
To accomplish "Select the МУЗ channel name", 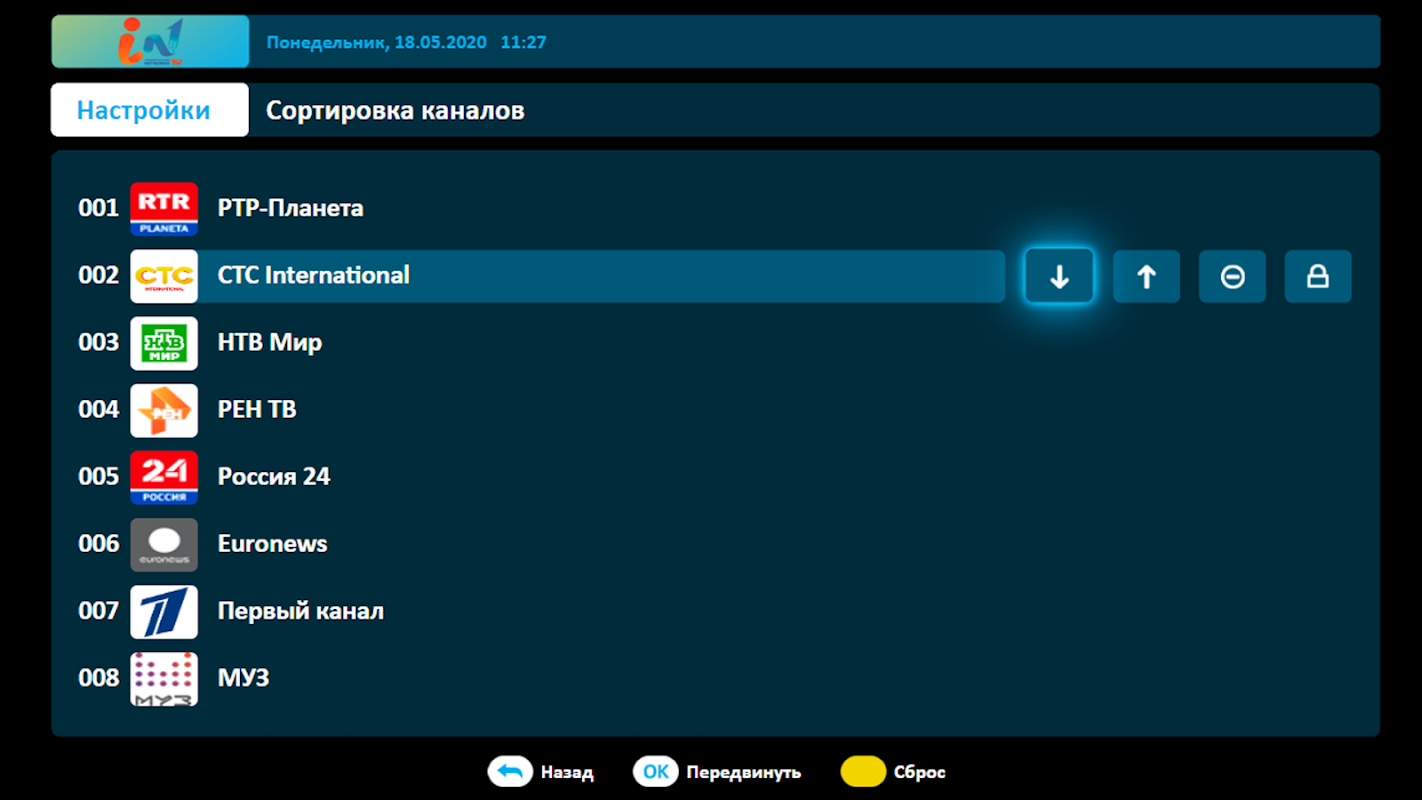I will [244, 678].
